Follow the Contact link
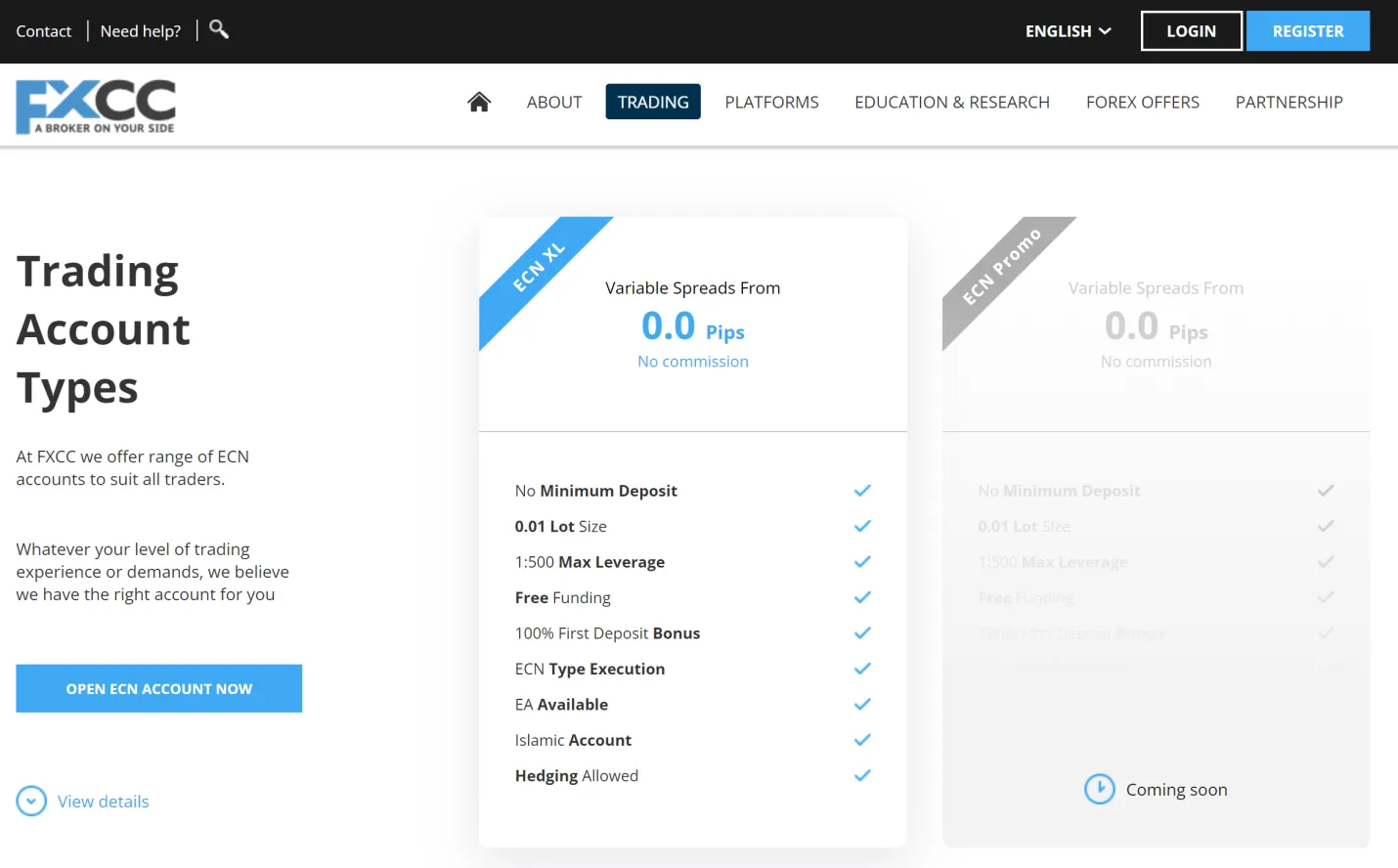This screenshot has width=1398, height=868. pos(44,31)
